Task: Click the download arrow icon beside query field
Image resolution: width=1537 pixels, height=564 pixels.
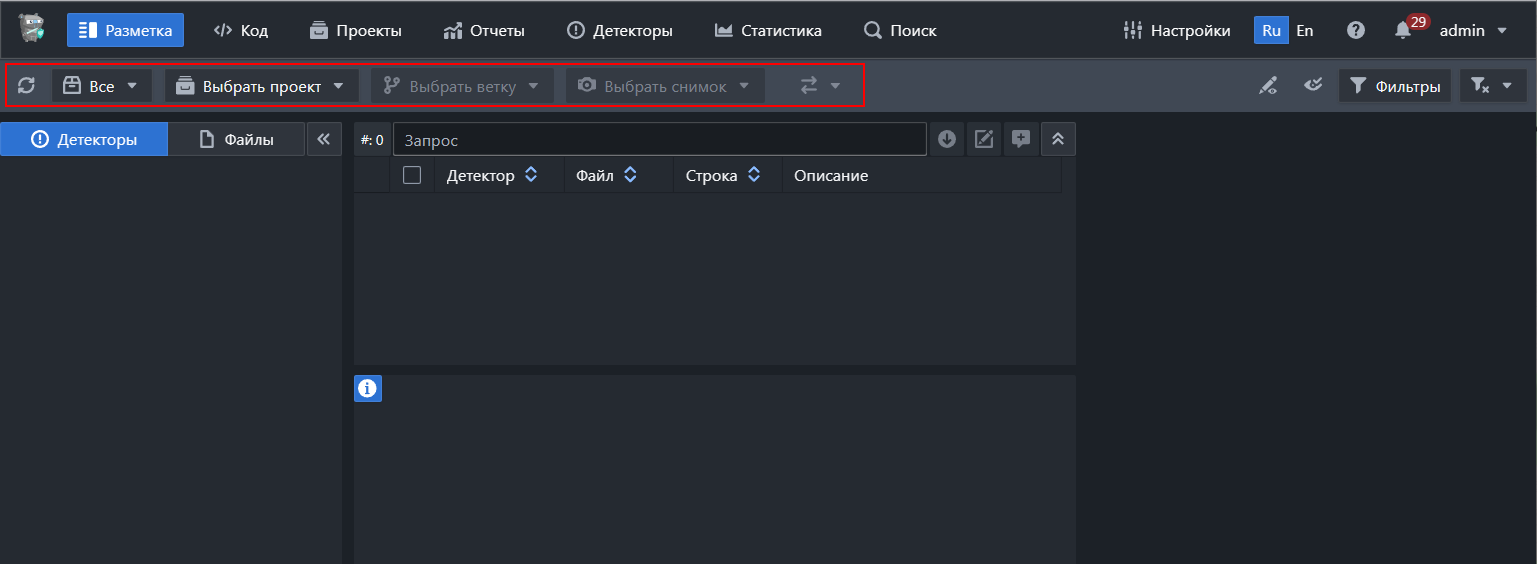Action: pos(947,140)
